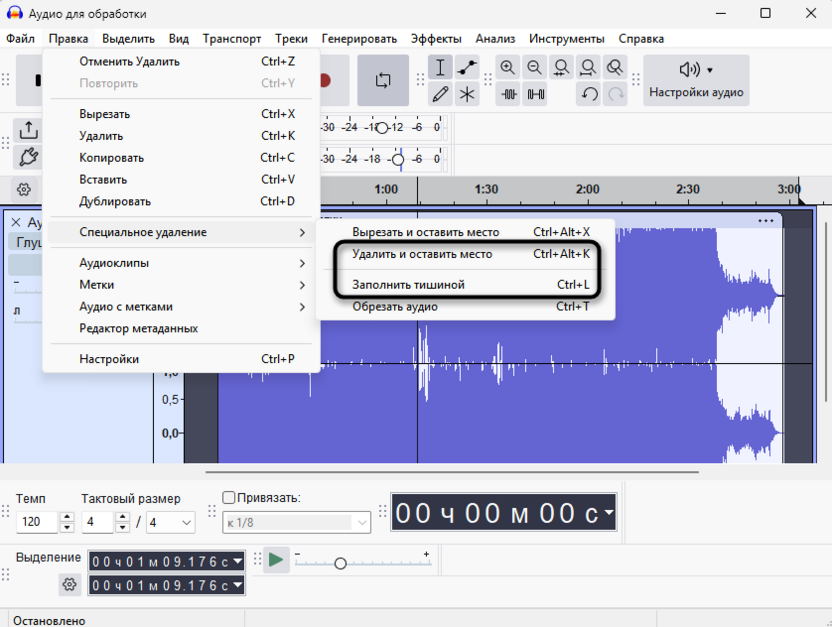Click the Silence audio selection icon
Screen dimensions: 832x627
[x=537, y=95]
